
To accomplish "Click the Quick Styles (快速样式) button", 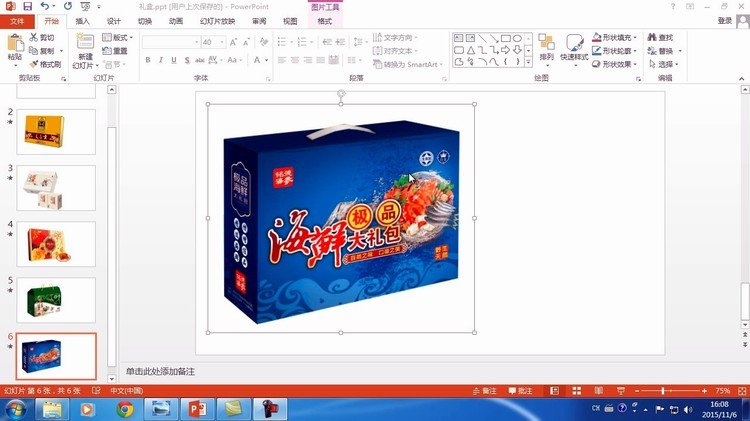I will [574, 48].
